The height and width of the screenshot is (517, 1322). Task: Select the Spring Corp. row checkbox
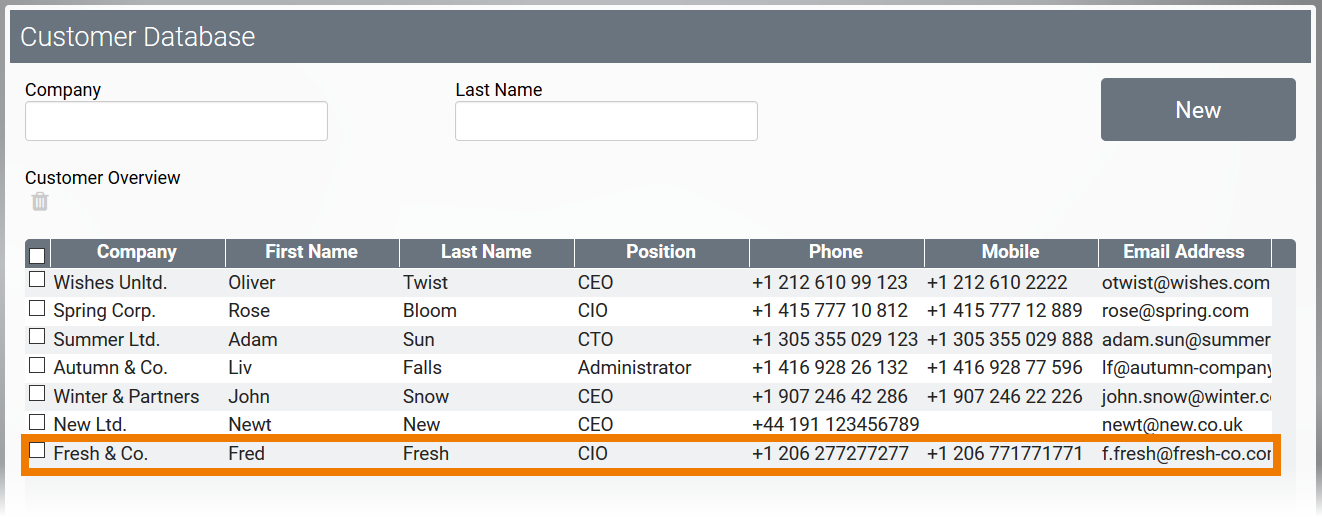(x=37, y=308)
